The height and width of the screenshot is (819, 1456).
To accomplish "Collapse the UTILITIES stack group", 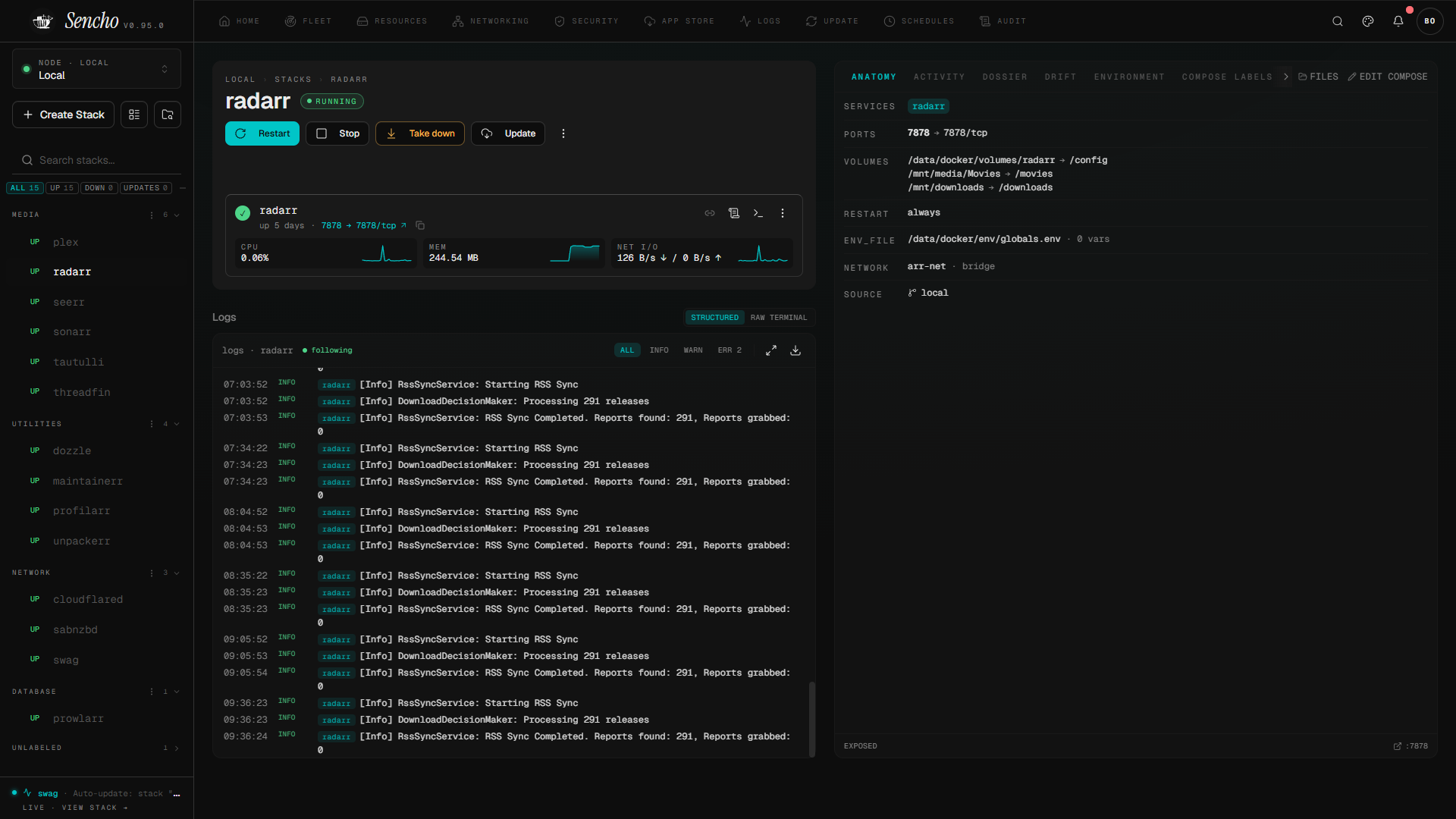I will (x=177, y=424).
